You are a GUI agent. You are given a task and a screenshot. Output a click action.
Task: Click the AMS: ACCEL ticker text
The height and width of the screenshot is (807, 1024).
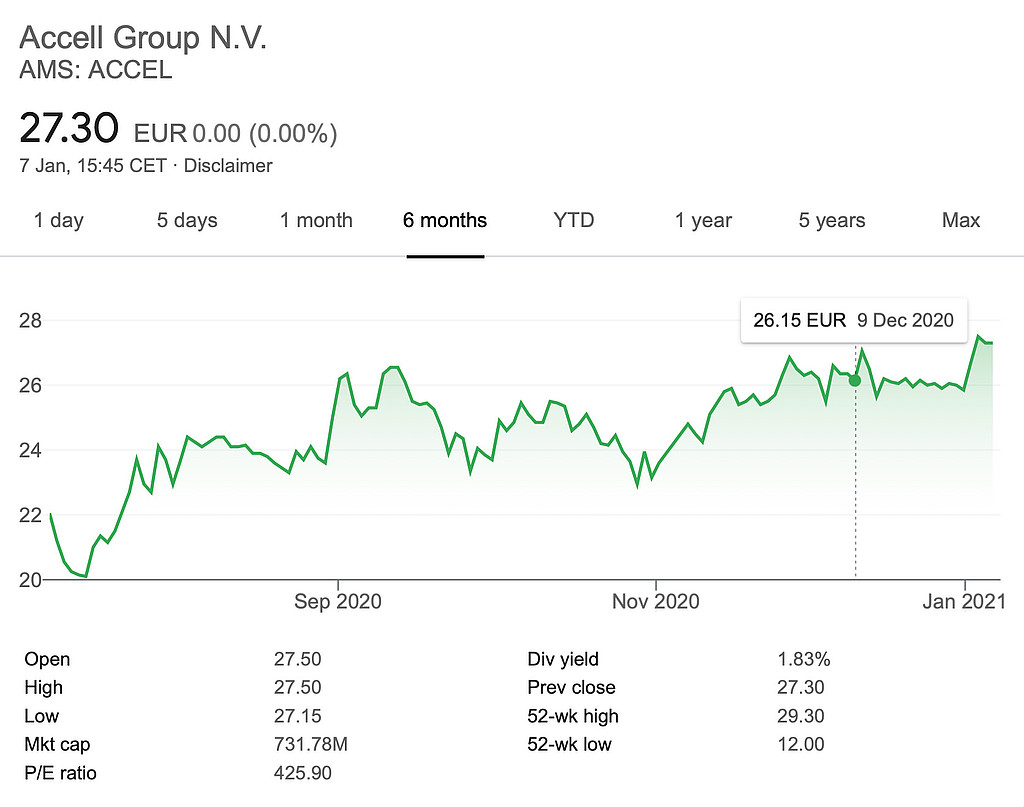(x=96, y=71)
